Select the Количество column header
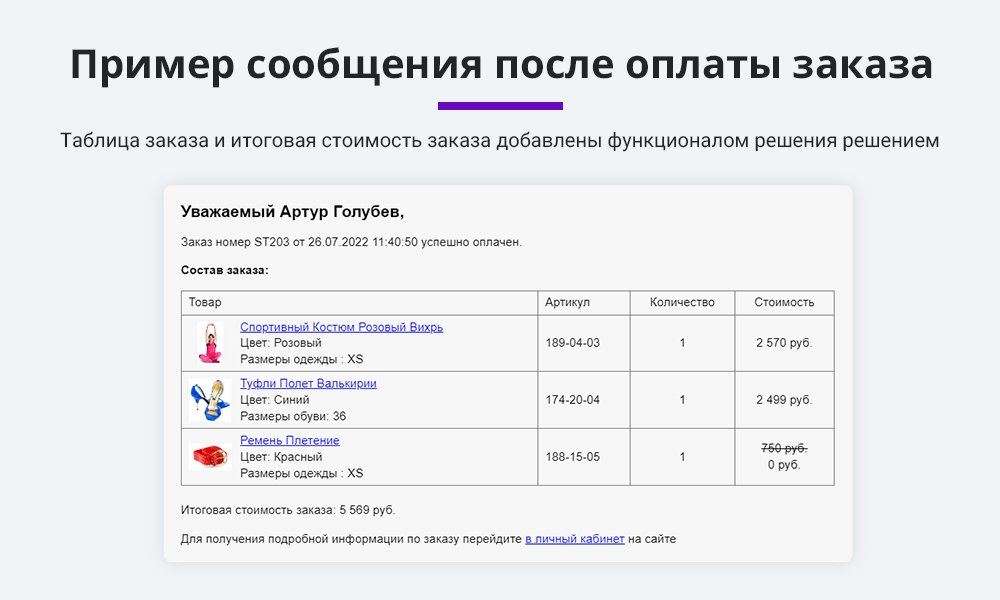This screenshot has width=1000, height=600. tap(682, 302)
